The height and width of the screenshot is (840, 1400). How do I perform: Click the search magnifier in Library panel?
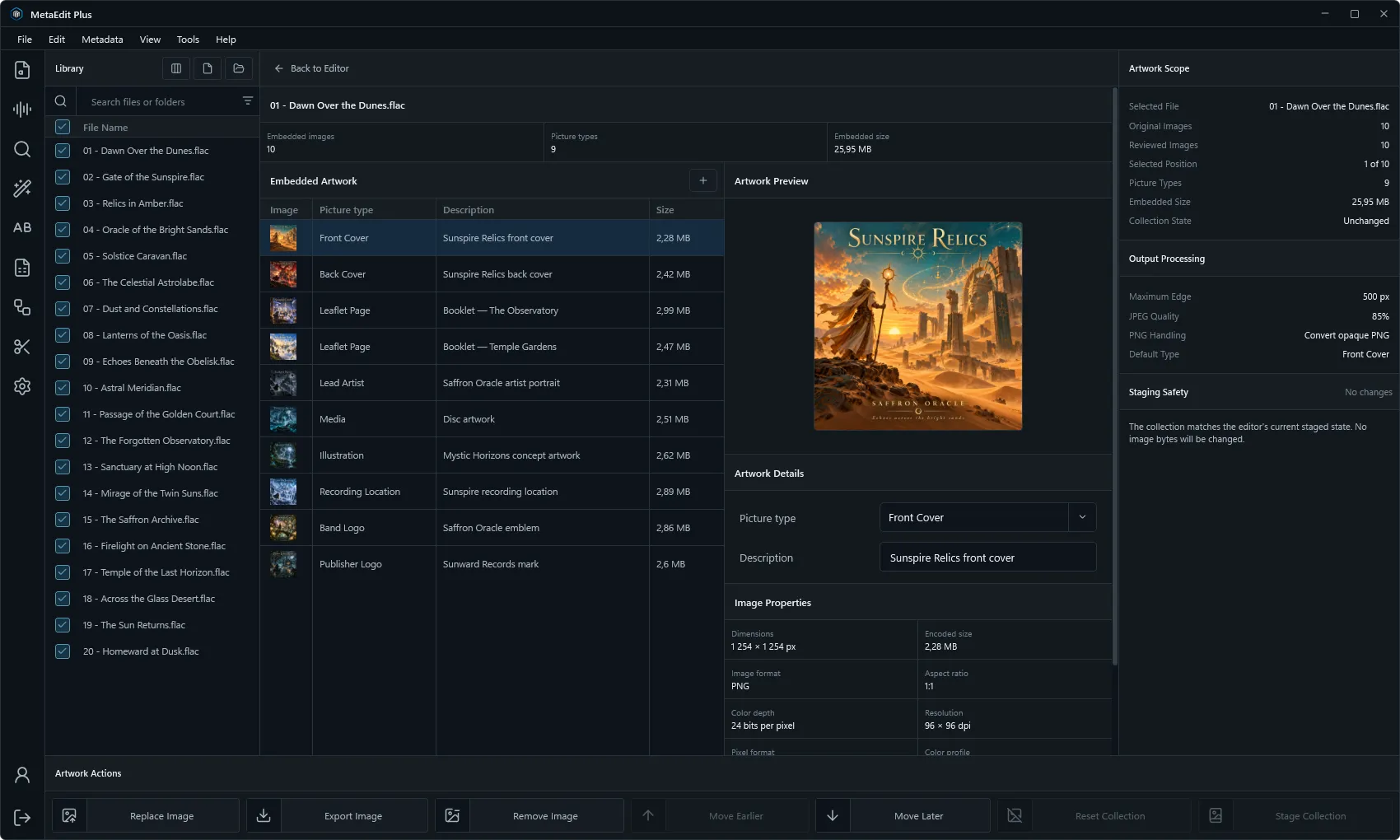pyautogui.click(x=61, y=101)
